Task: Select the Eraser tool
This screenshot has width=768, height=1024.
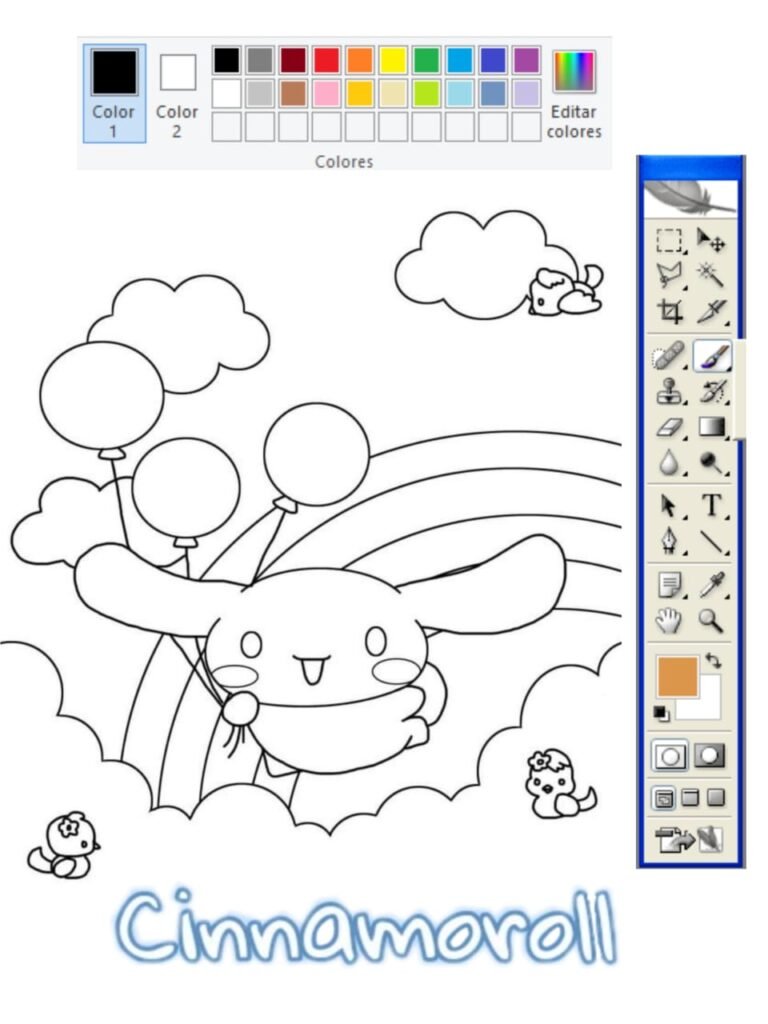Action: [x=669, y=428]
